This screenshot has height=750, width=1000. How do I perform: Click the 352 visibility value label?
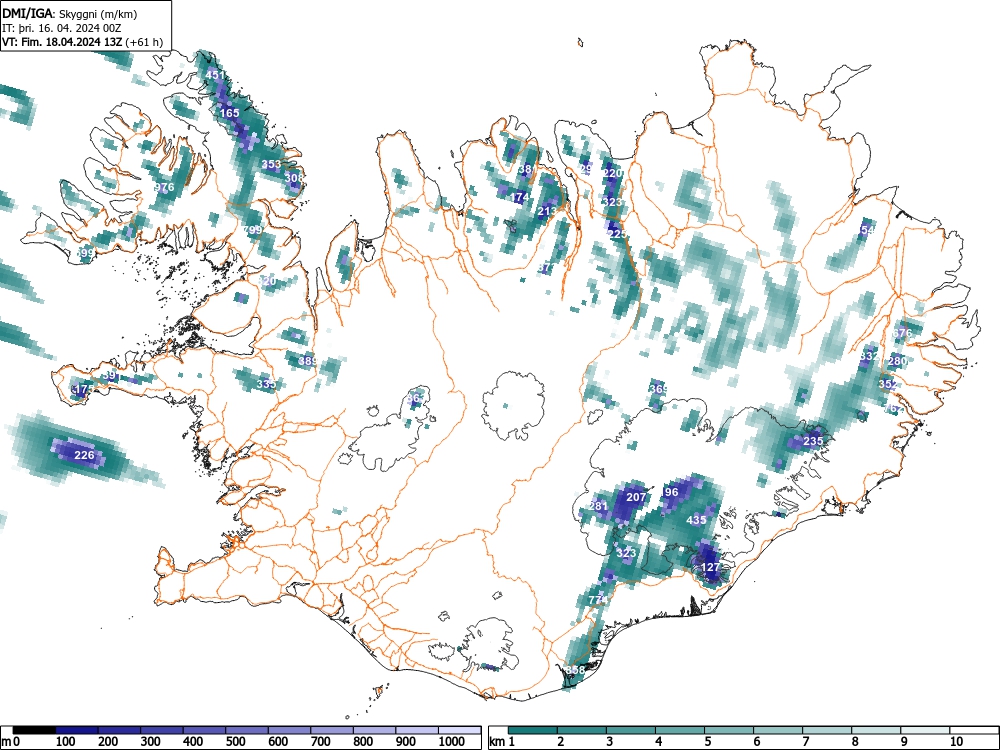(888, 384)
